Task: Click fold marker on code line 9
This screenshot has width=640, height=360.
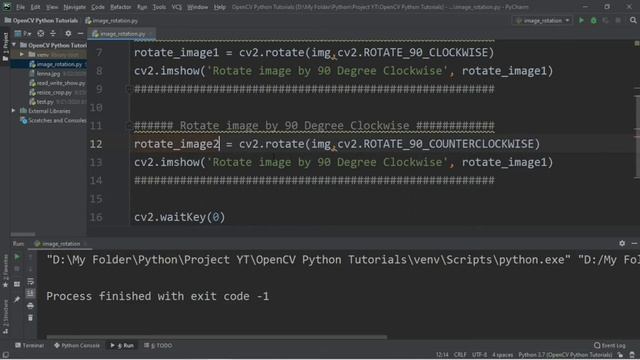Action: 129,89
